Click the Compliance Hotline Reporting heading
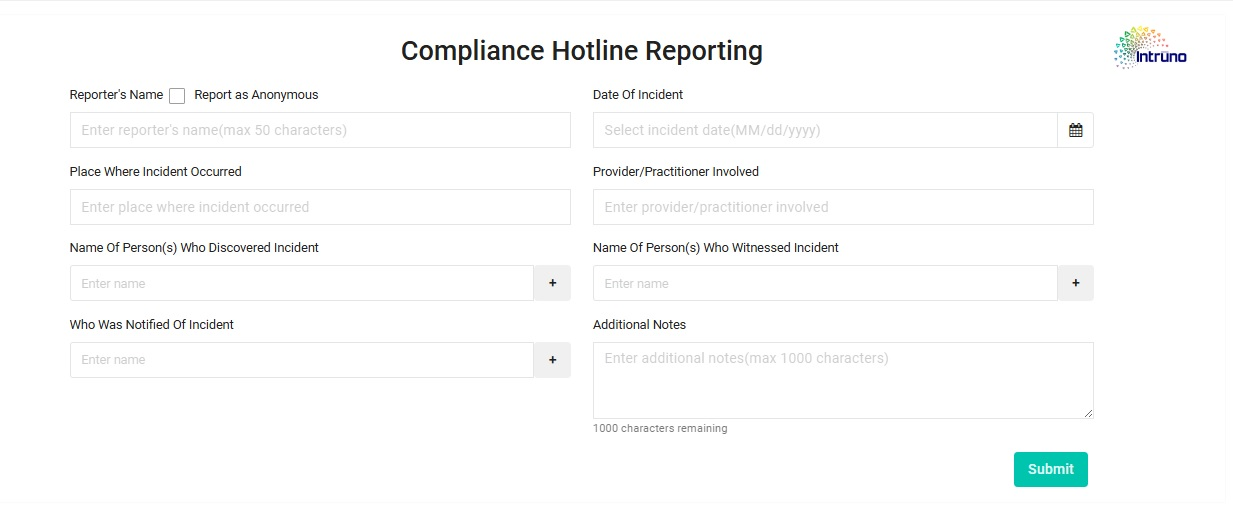Image resolution: width=1233 pixels, height=529 pixels. point(581,51)
